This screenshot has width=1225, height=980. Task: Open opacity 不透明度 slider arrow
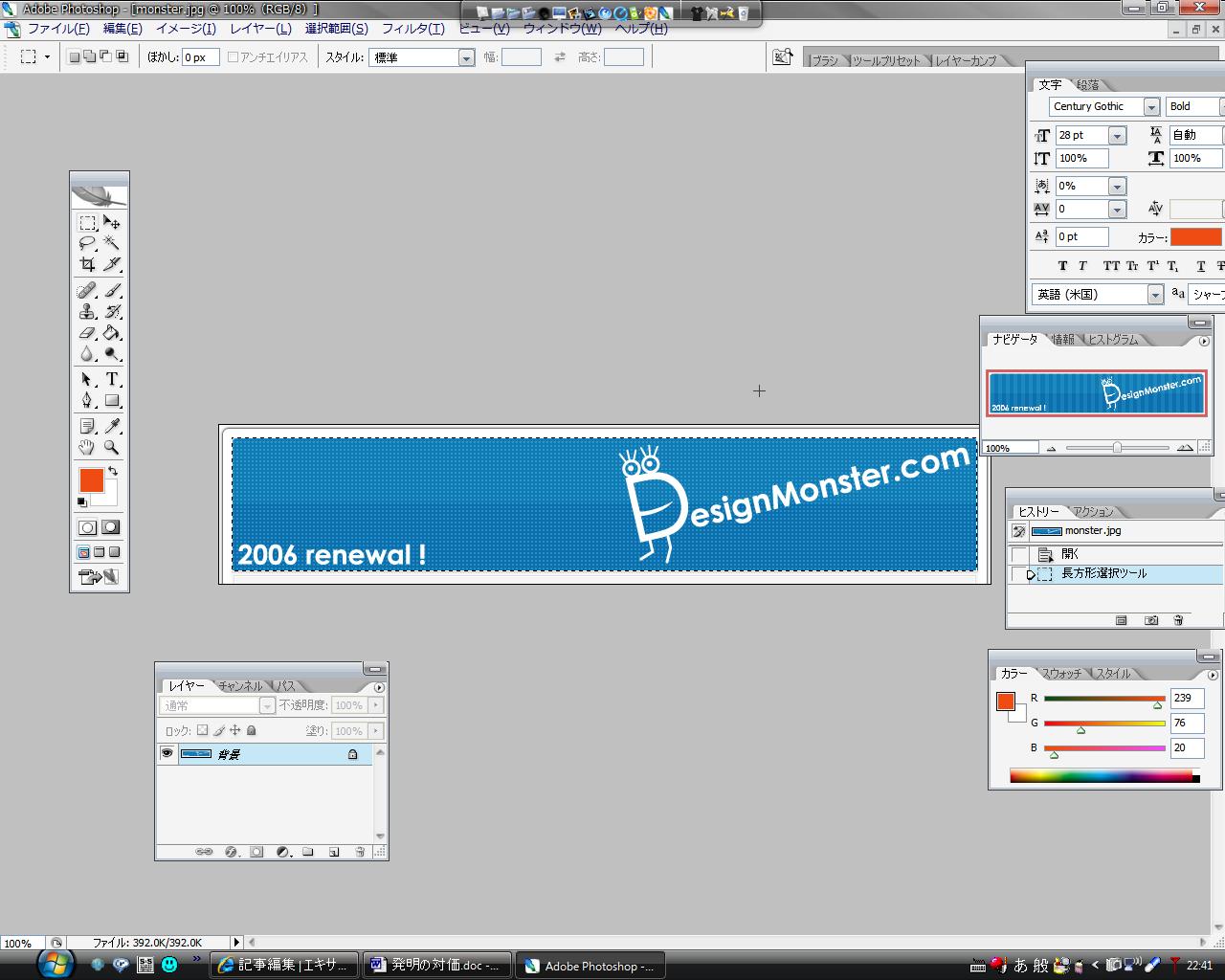click(x=375, y=705)
